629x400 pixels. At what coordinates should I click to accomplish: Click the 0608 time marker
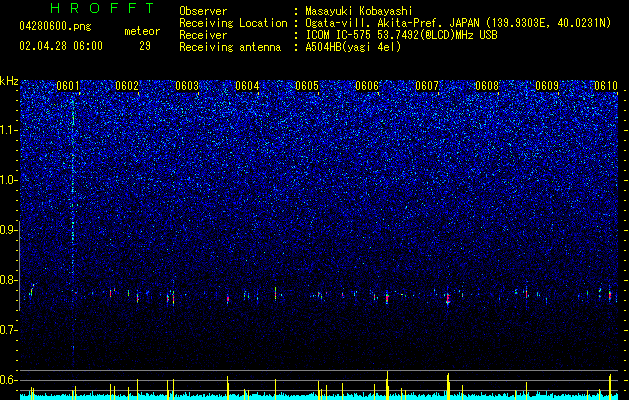487,86
